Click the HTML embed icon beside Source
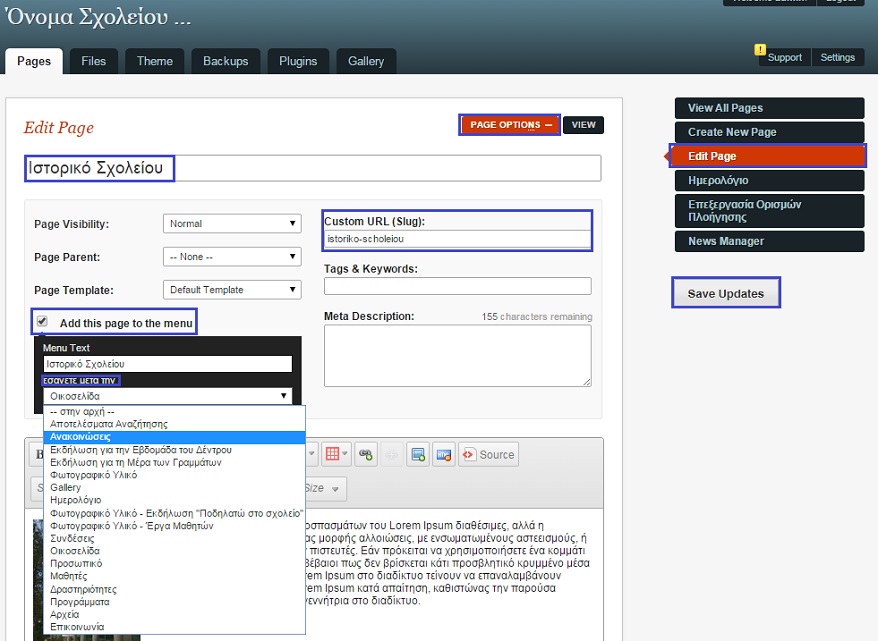Viewport: 878px width, 641px height. point(443,454)
